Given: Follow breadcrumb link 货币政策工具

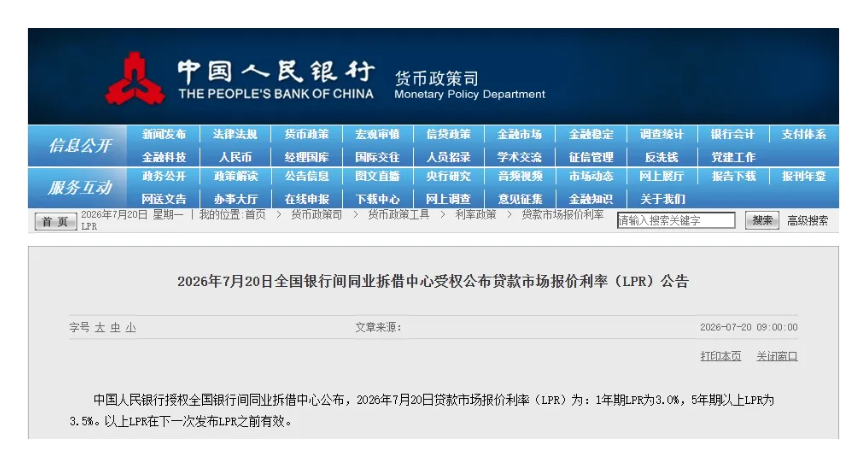Looking at the screenshot, I should pos(398,215).
